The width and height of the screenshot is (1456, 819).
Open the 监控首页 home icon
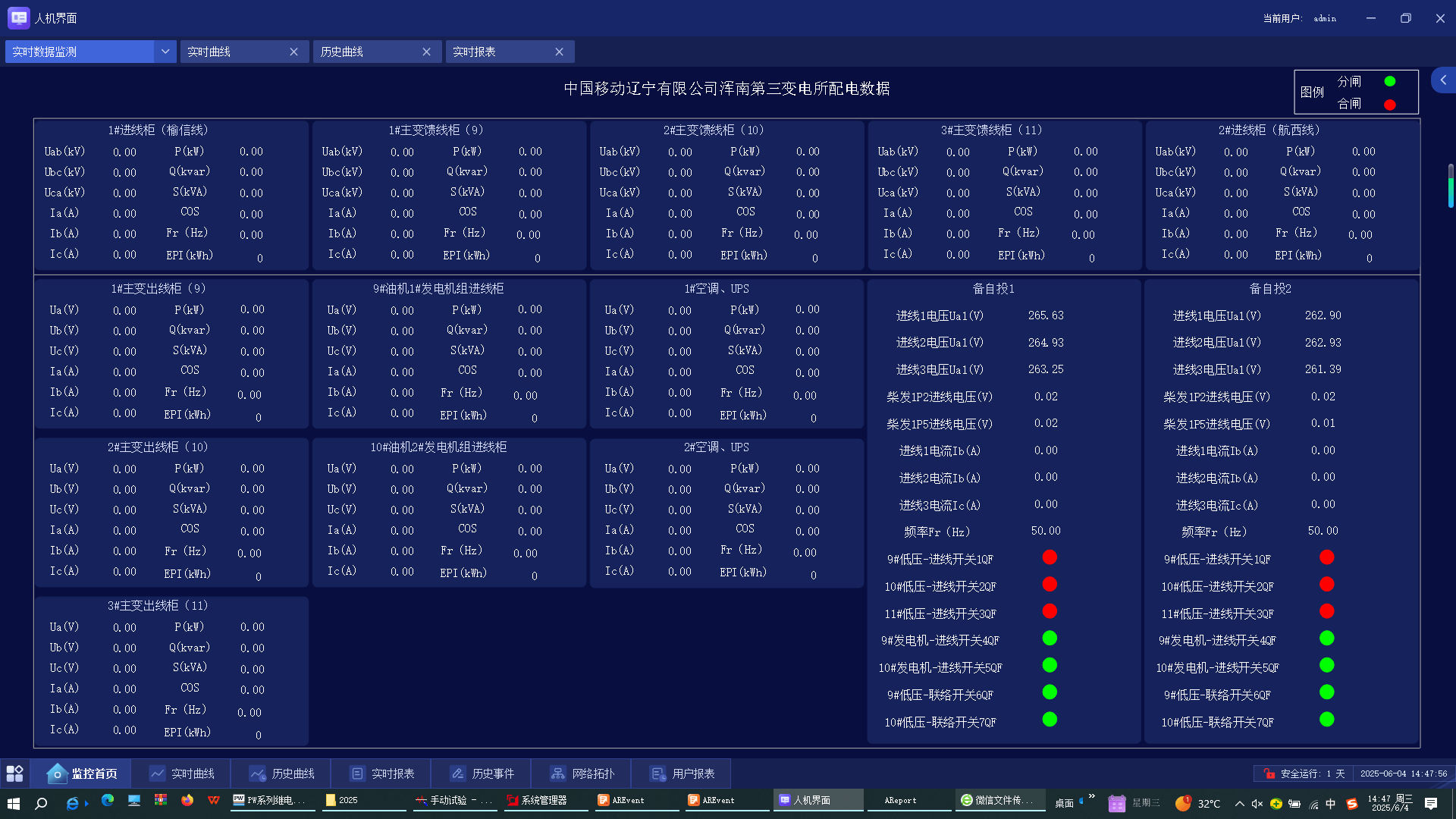[57, 773]
